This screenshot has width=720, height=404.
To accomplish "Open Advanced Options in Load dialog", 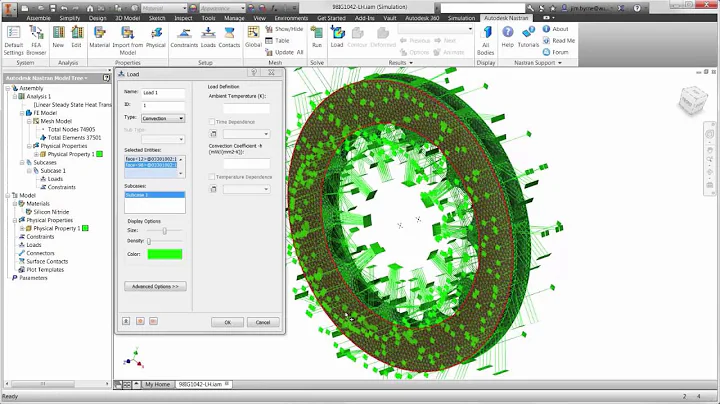I will [155, 286].
